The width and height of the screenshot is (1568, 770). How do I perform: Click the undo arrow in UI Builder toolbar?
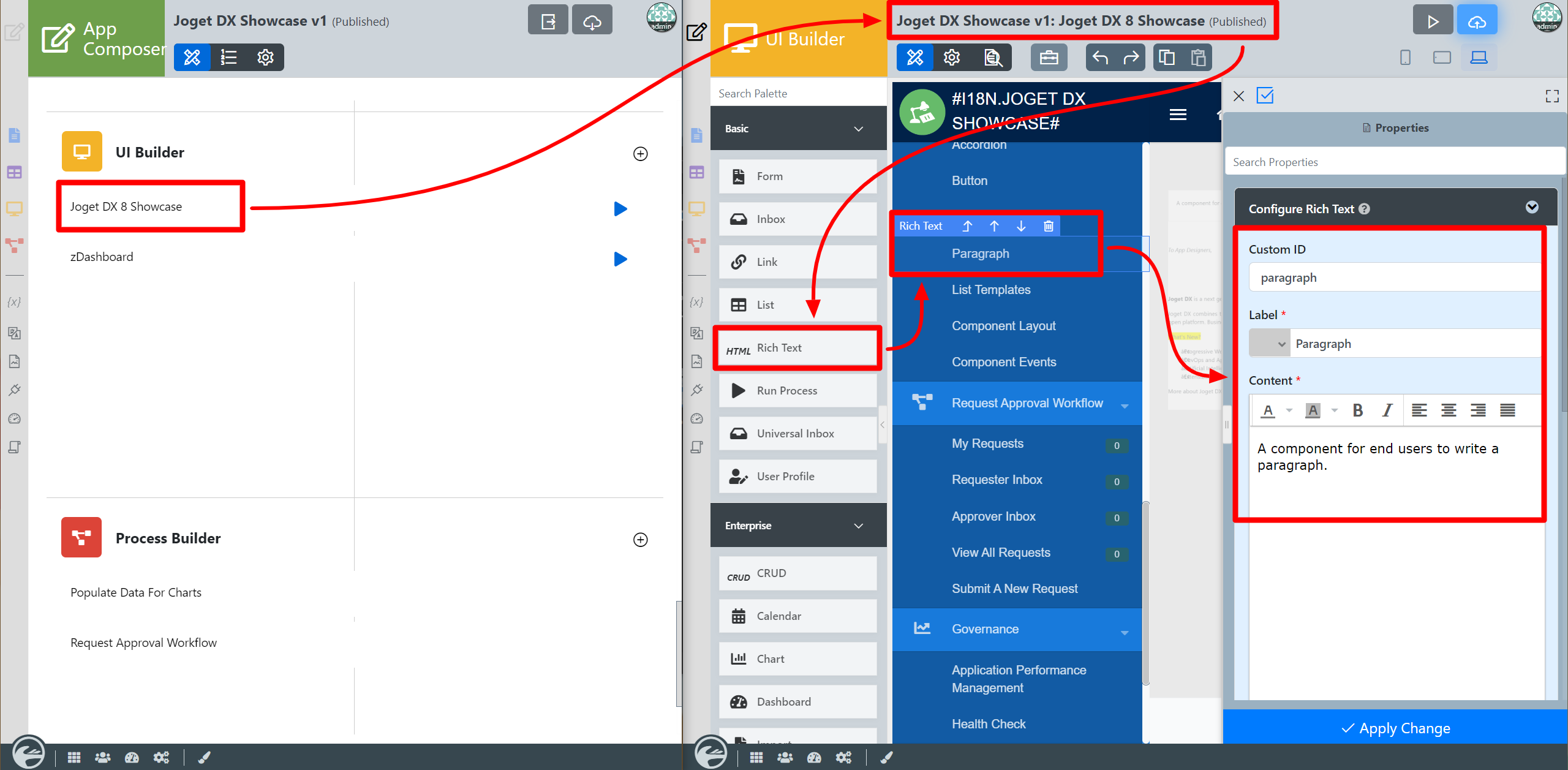click(x=1100, y=58)
